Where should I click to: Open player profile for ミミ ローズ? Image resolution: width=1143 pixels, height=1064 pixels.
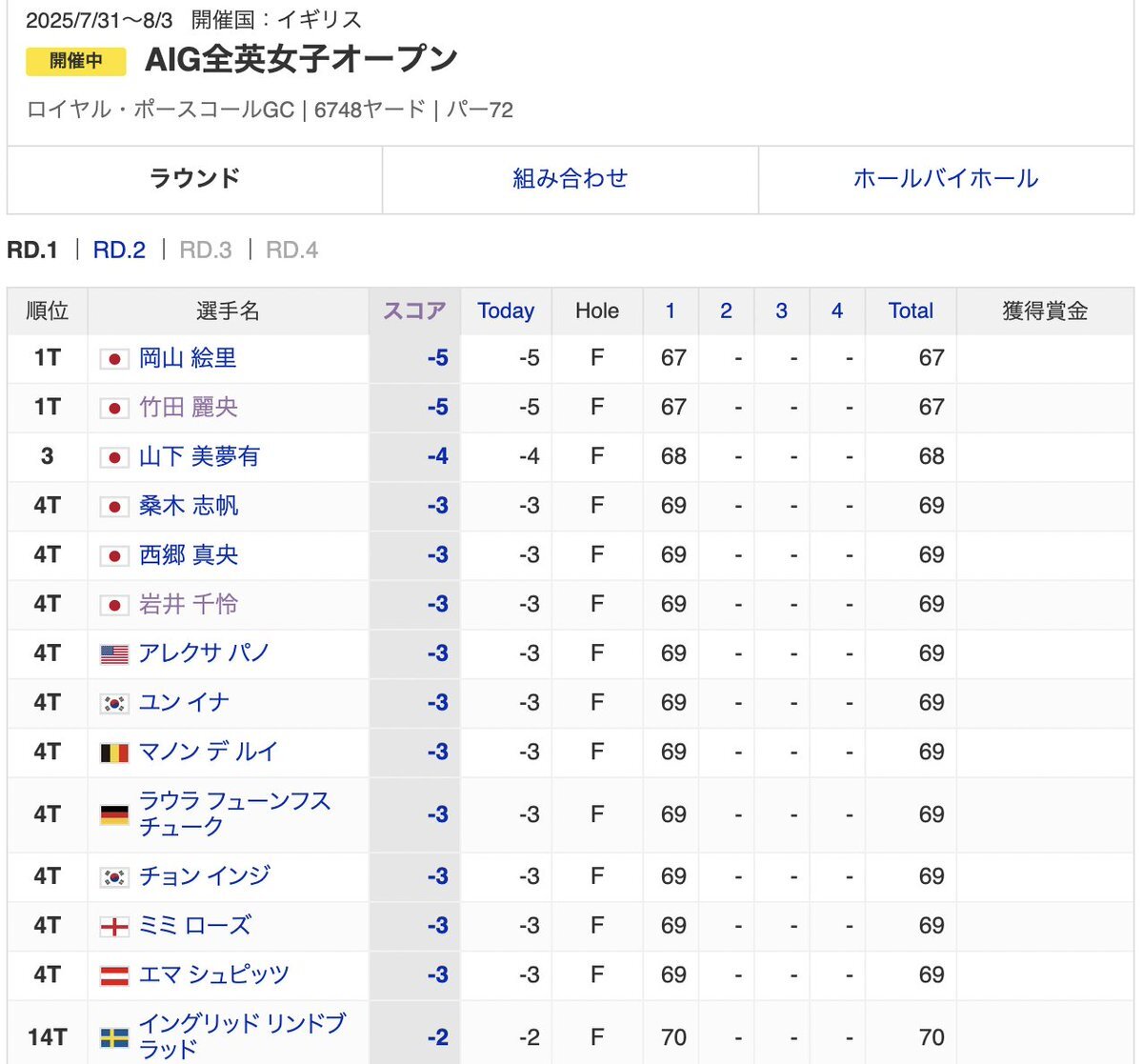(x=194, y=926)
